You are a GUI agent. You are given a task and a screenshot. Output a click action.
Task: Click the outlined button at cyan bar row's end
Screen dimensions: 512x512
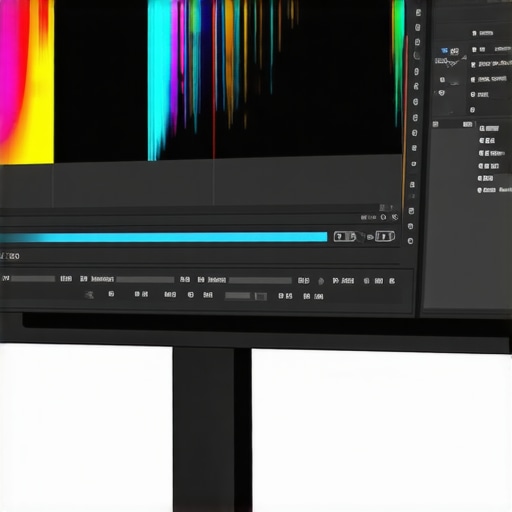pyautogui.click(x=385, y=236)
